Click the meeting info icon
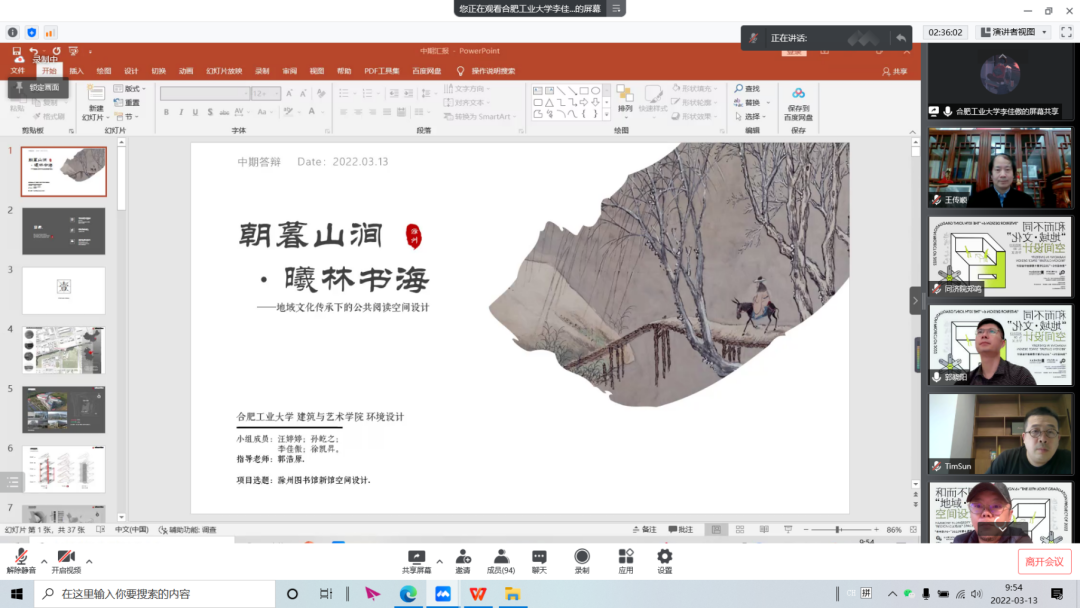1080x608 pixels. 12,32
